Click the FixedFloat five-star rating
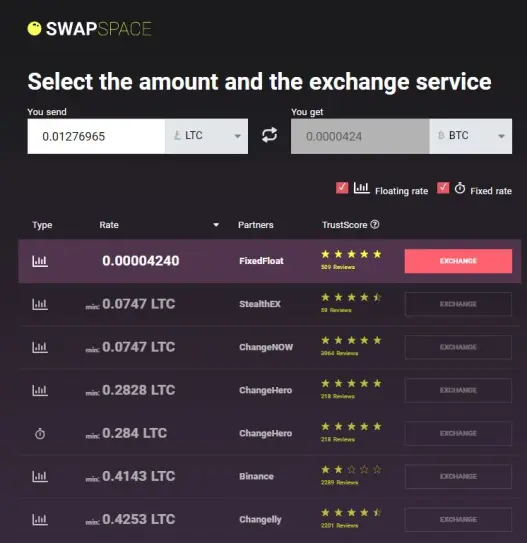 tap(351, 254)
